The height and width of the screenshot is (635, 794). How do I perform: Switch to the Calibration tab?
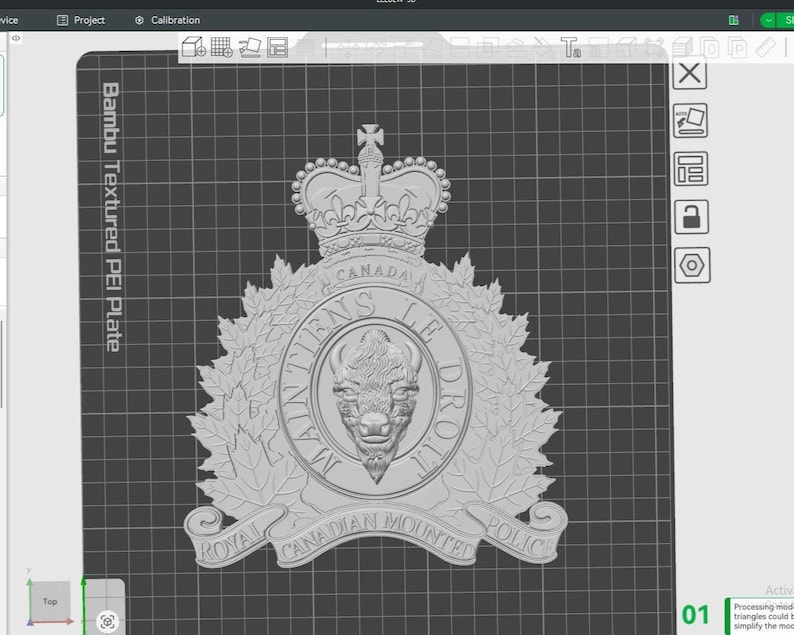click(x=168, y=20)
